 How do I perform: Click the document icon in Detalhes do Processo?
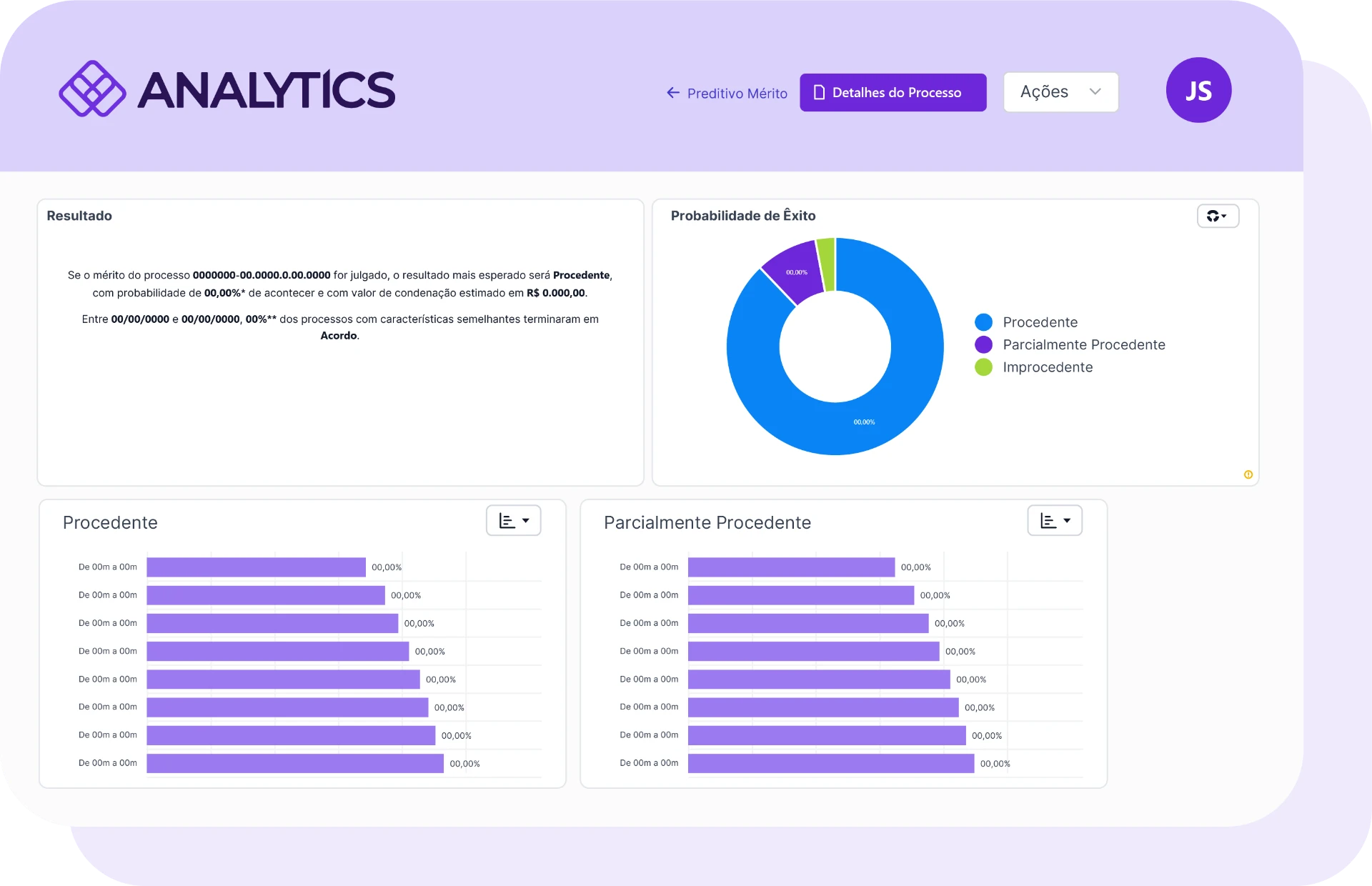click(x=820, y=92)
